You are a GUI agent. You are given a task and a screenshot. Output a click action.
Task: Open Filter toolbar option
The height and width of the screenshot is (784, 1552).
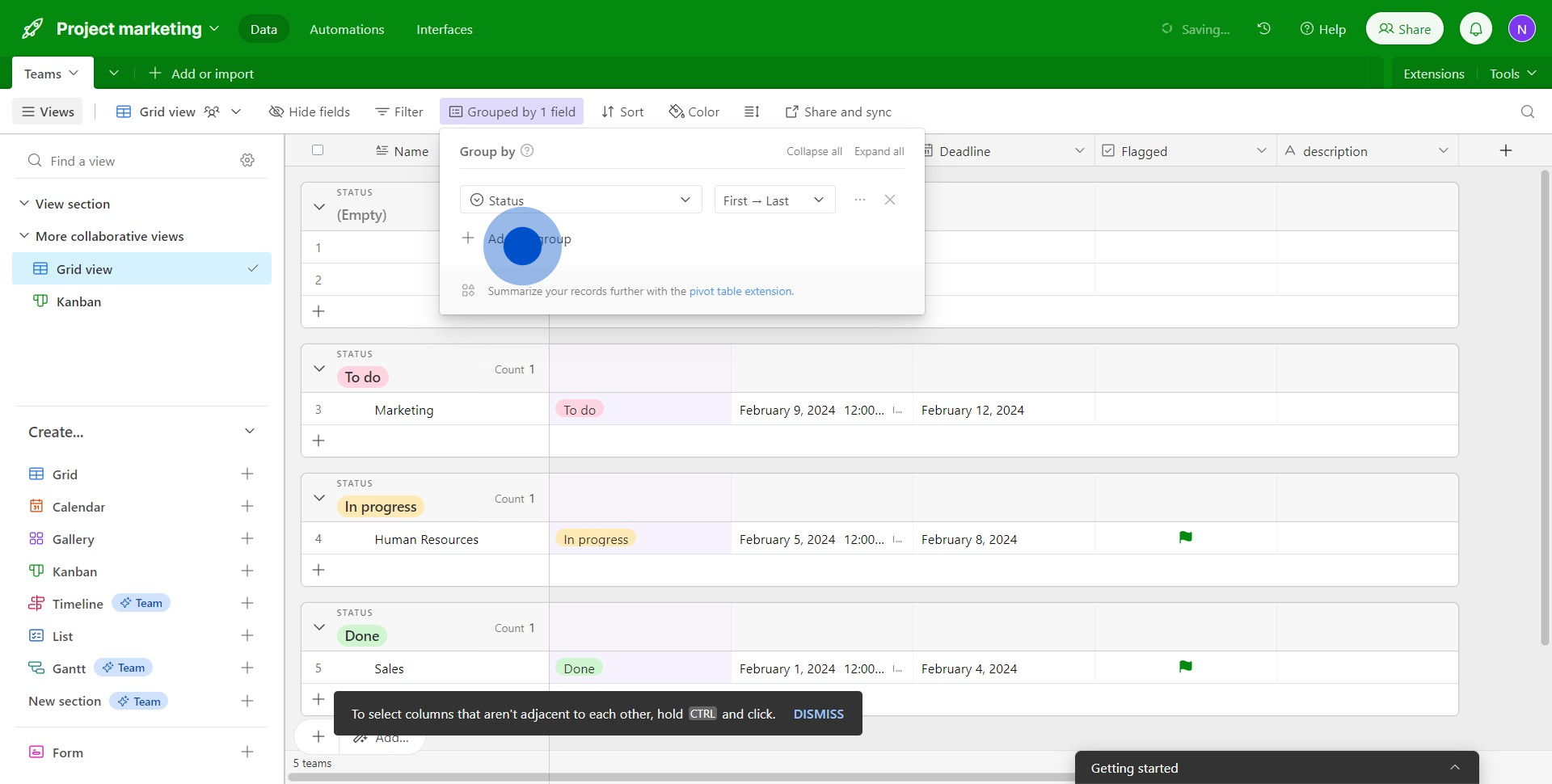click(399, 112)
